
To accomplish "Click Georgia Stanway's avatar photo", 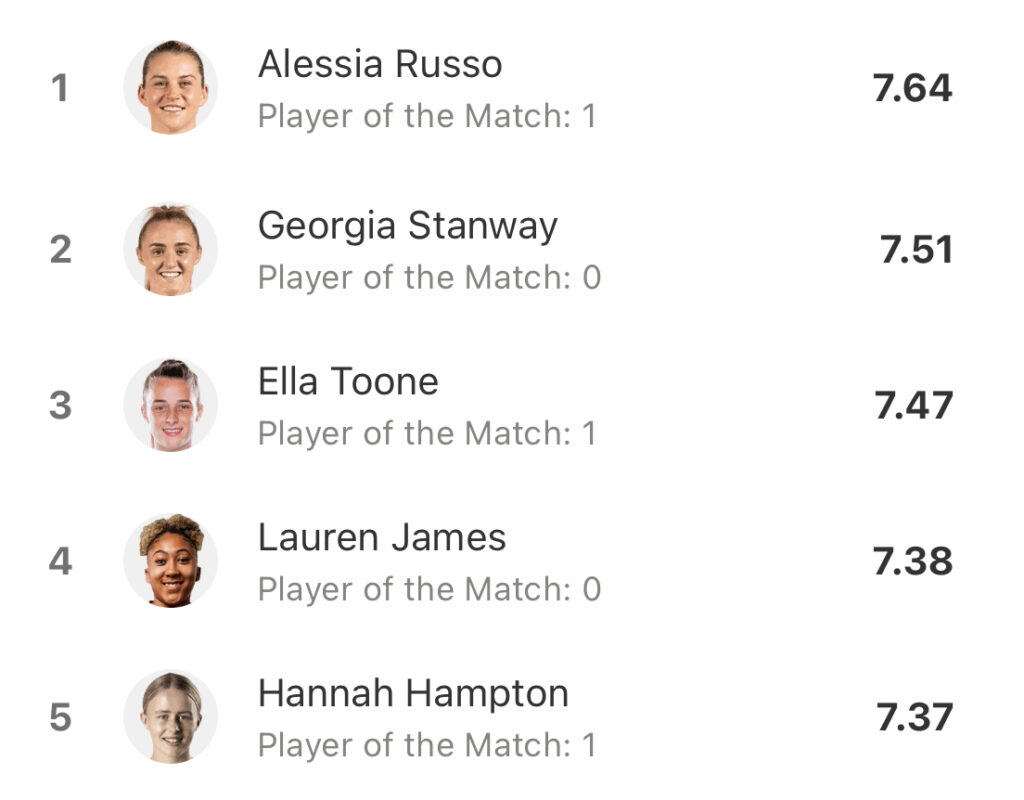I will pyautogui.click(x=170, y=249).
